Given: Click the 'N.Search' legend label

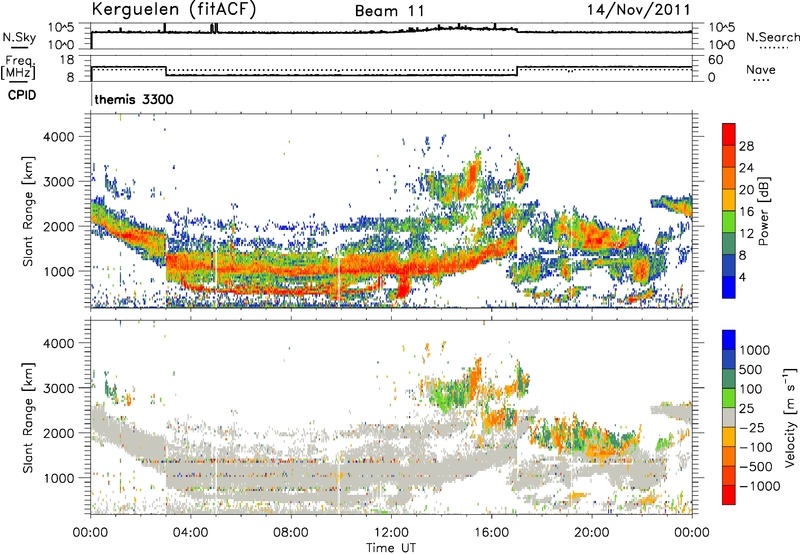Looking at the screenshot, I should click(x=773, y=37).
